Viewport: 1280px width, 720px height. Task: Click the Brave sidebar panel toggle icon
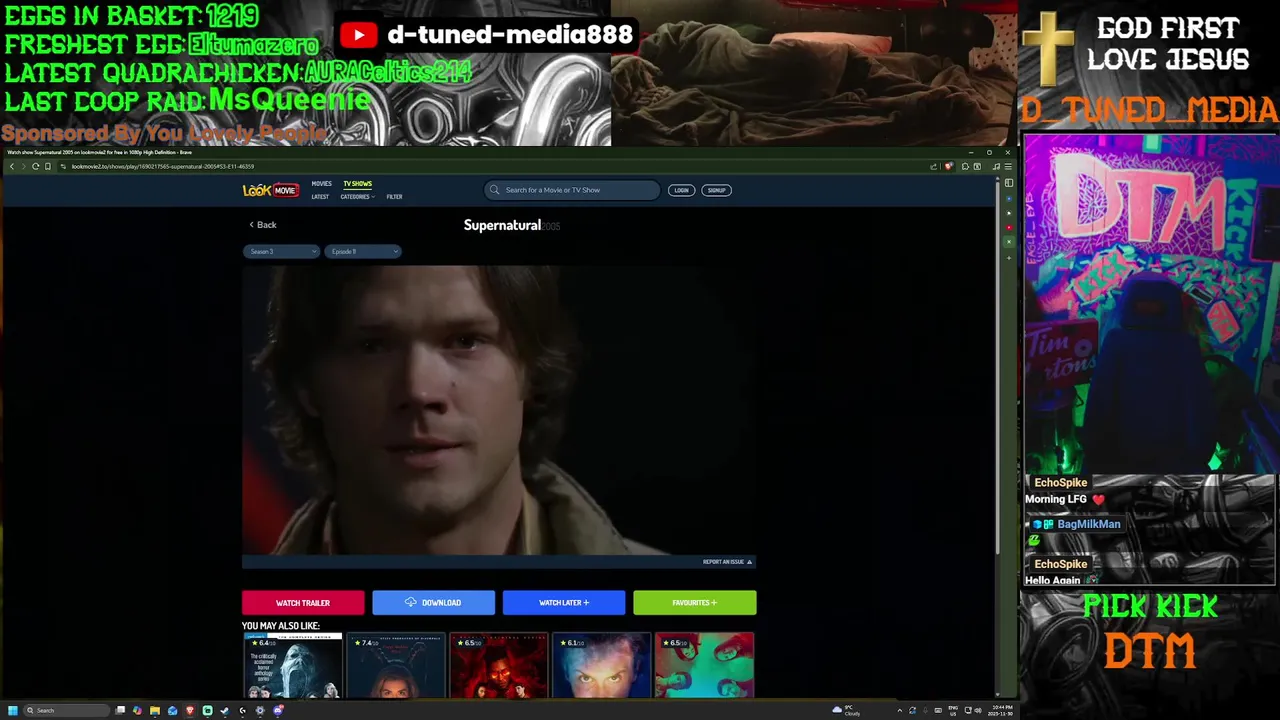click(x=1009, y=183)
